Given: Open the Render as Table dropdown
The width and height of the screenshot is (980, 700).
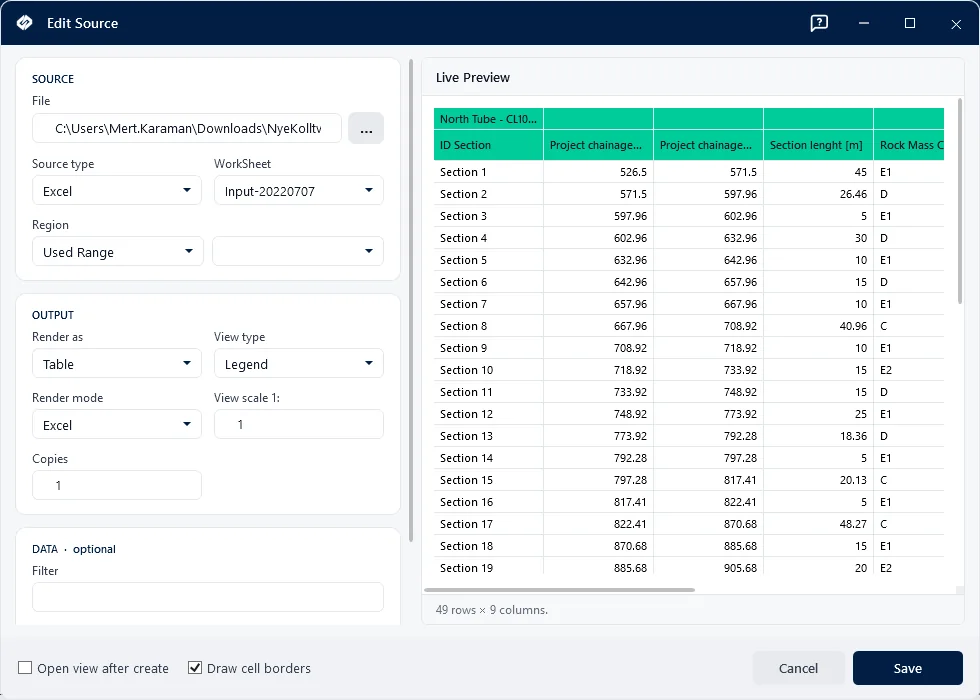Looking at the screenshot, I should tap(117, 364).
